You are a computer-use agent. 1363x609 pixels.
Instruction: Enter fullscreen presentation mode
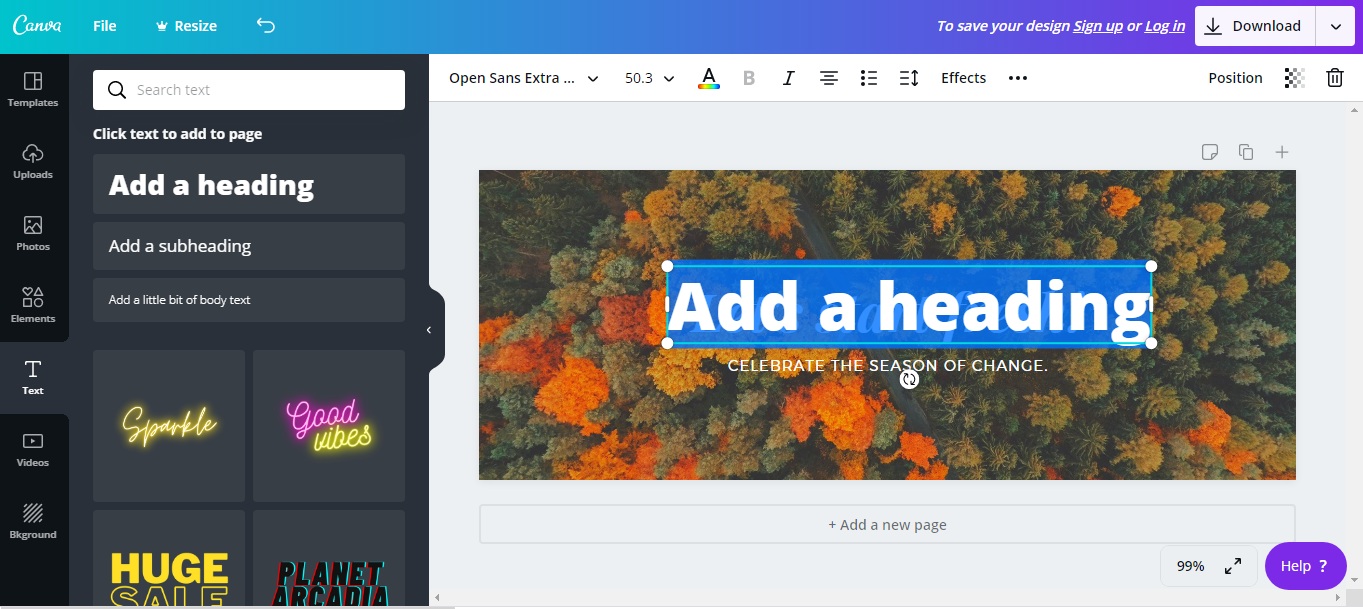click(x=1233, y=566)
